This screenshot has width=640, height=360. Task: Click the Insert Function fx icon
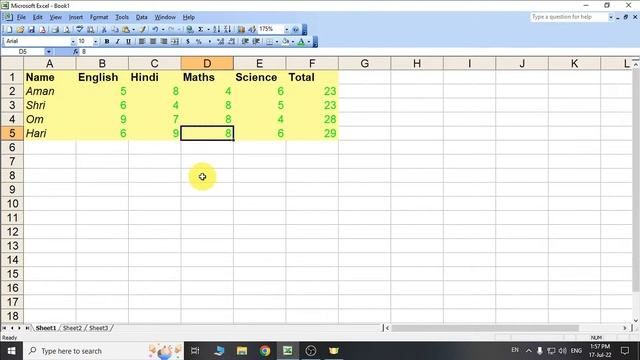pos(76,52)
